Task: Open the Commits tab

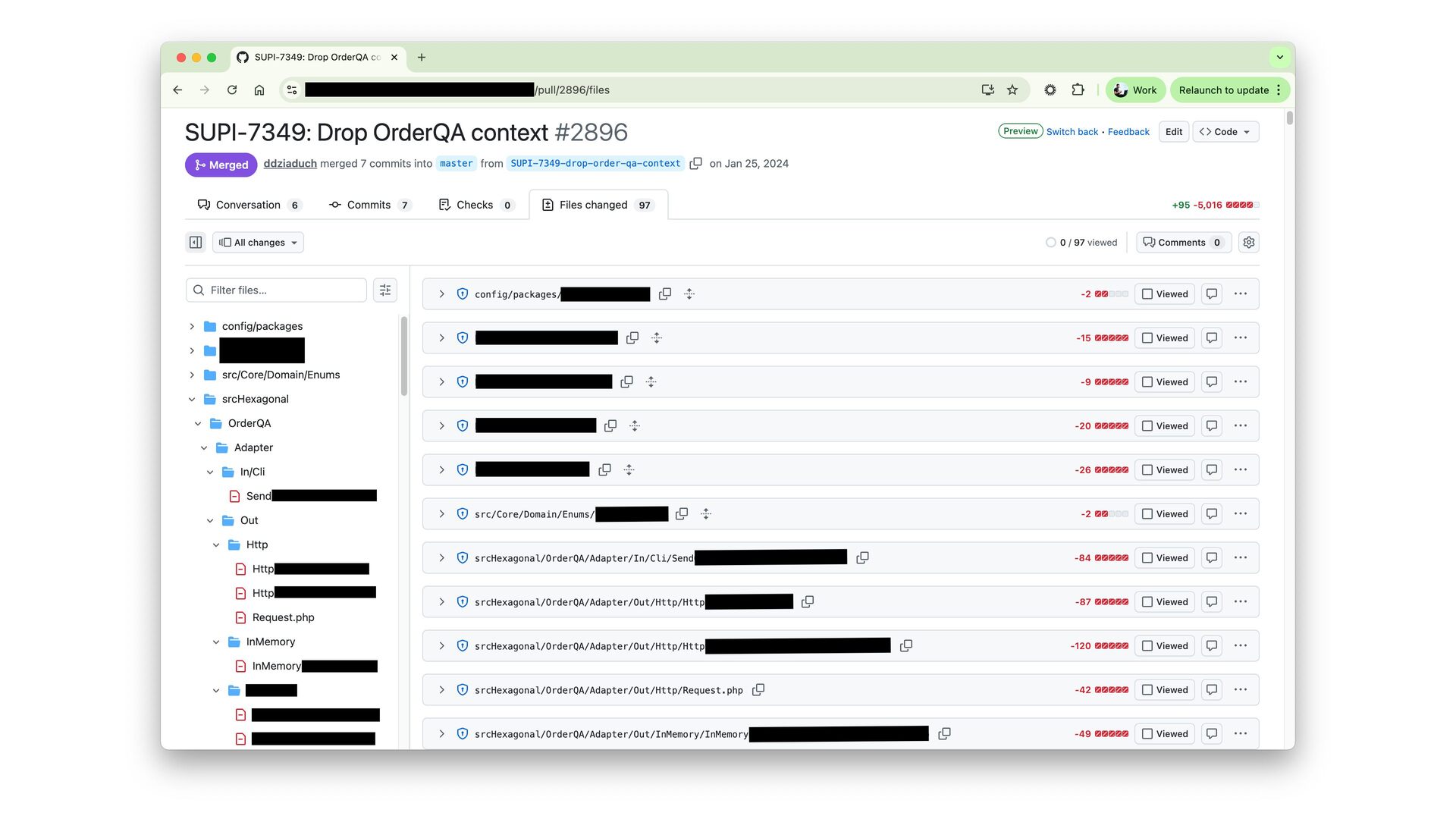Action: 369,206
